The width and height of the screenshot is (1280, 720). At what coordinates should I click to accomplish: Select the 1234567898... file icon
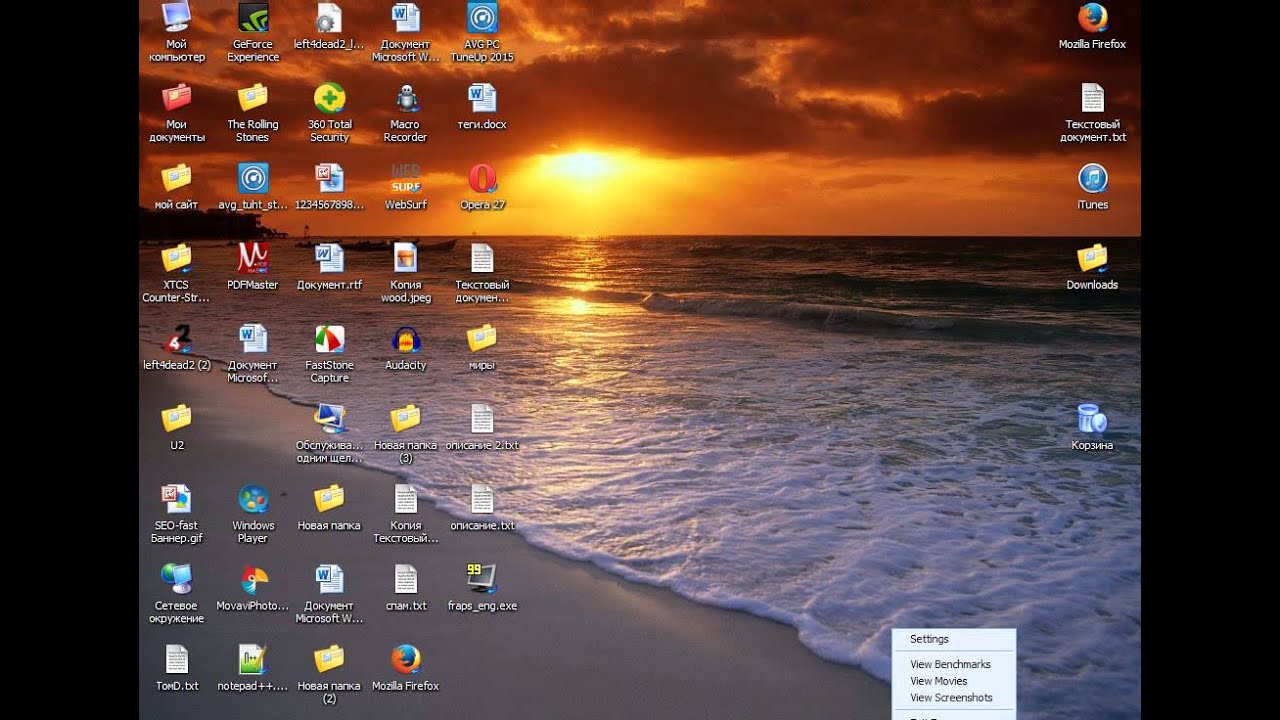pyautogui.click(x=329, y=187)
